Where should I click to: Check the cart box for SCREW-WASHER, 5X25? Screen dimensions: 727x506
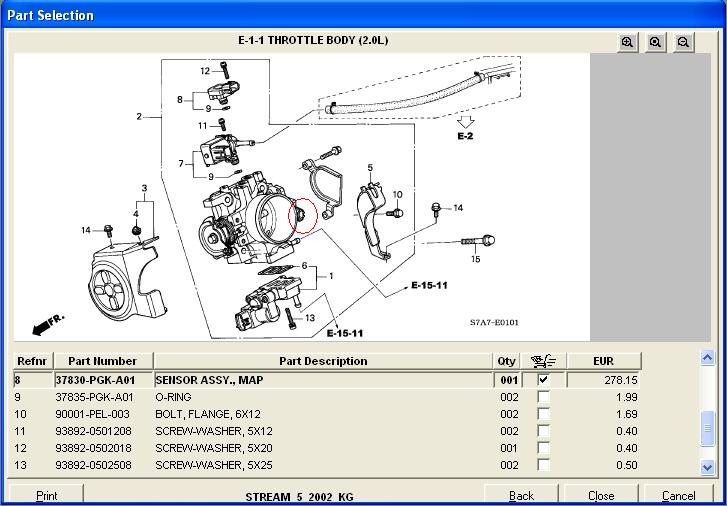tap(543, 465)
